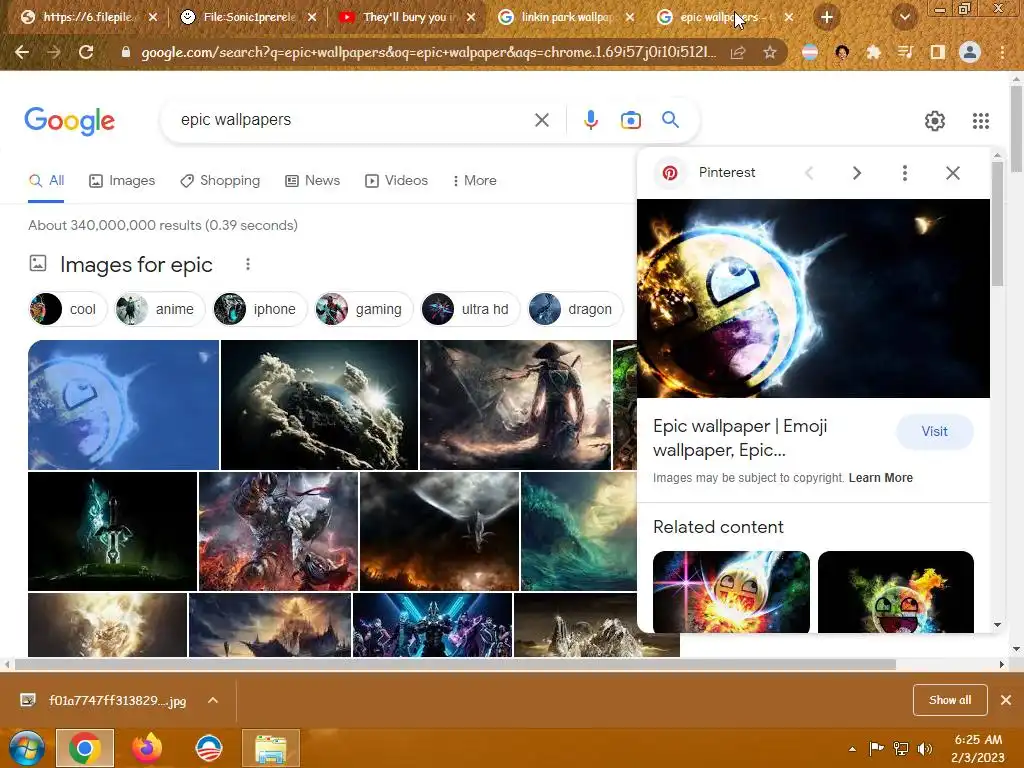Open the media control playlist icon
This screenshot has height=768, width=1024.
click(x=905, y=52)
